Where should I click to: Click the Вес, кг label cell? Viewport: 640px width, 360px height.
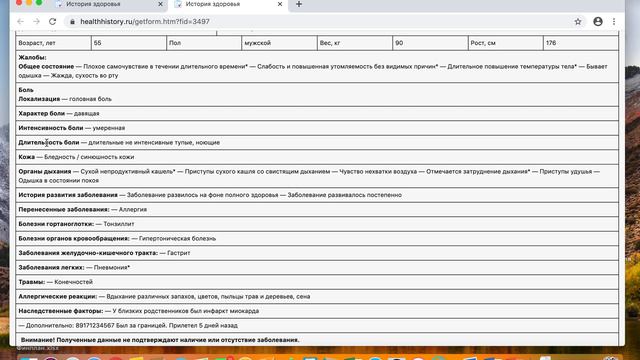coord(355,43)
